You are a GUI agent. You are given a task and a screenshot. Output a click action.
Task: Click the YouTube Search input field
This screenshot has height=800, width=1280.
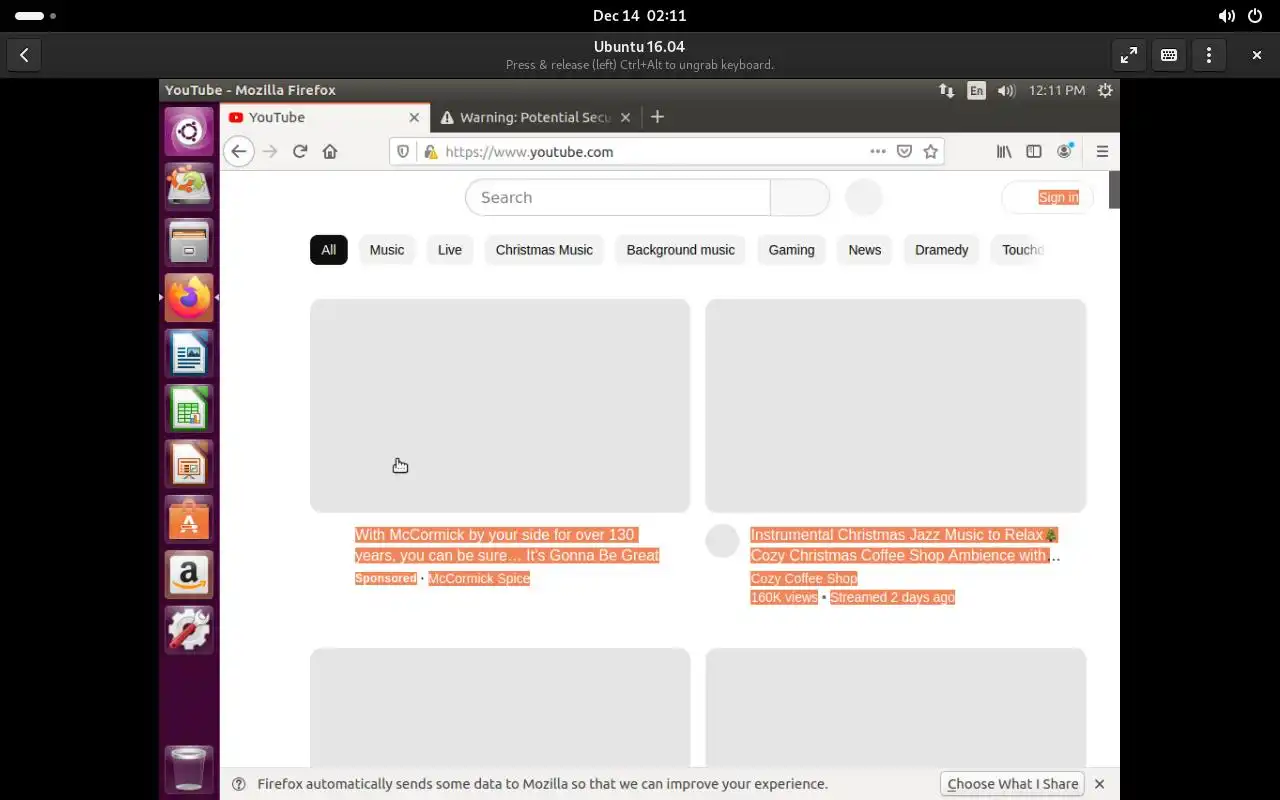pyautogui.click(x=618, y=198)
